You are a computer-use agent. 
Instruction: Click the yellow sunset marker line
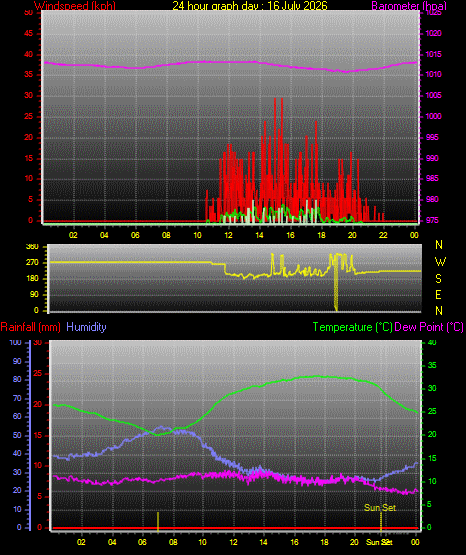(381, 521)
